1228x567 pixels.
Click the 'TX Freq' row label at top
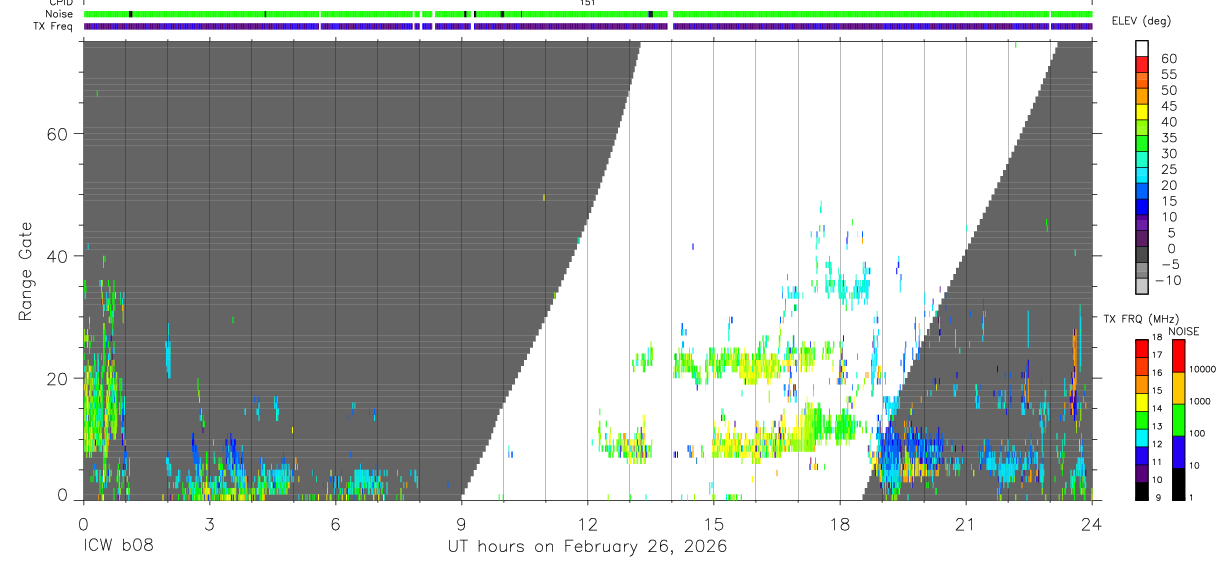click(x=54, y=26)
